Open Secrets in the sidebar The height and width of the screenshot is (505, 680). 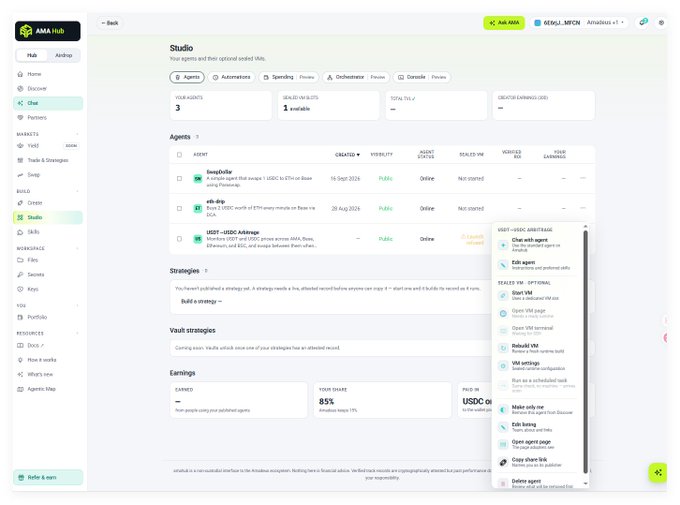[48, 275]
